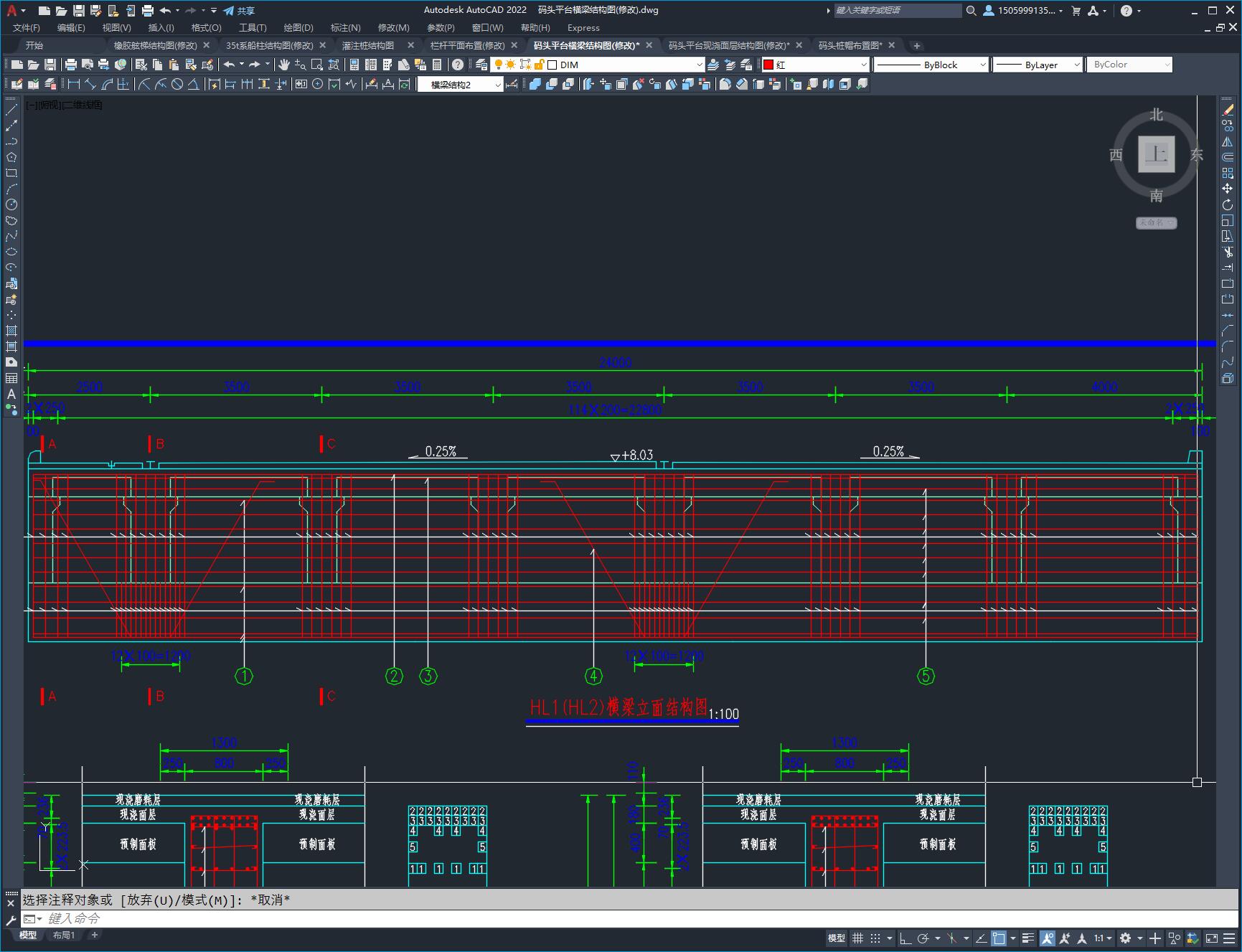Viewport: 1242px width, 952px height.
Task: Toggle ortho mode in status bar
Action: pyautogui.click(x=905, y=938)
